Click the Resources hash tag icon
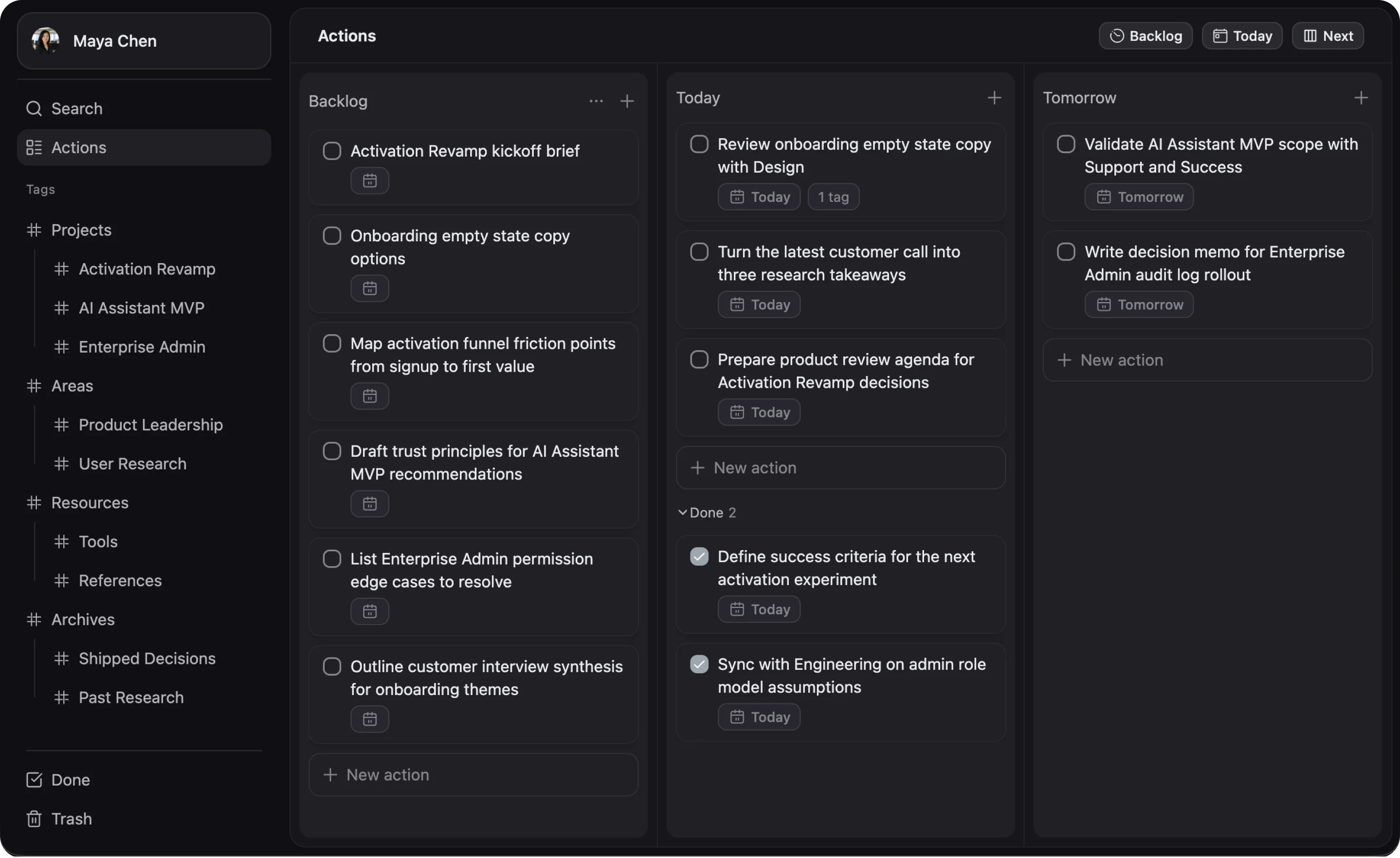 [x=34, y=503]
